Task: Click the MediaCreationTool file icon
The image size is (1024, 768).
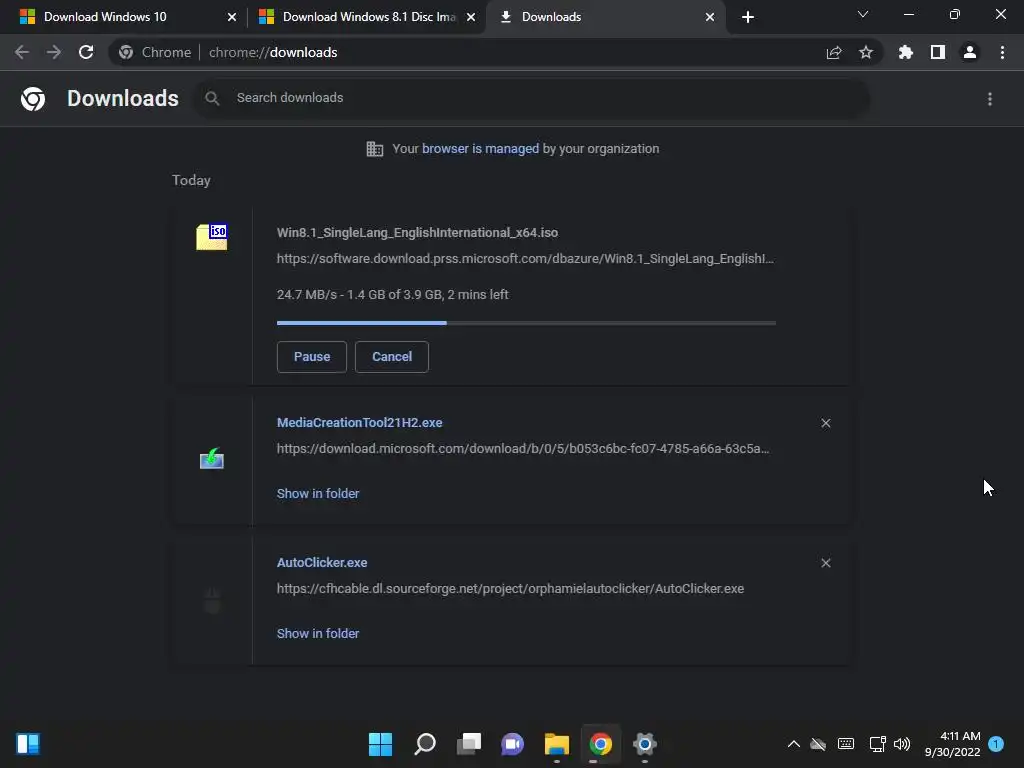Action: point(212,458)
